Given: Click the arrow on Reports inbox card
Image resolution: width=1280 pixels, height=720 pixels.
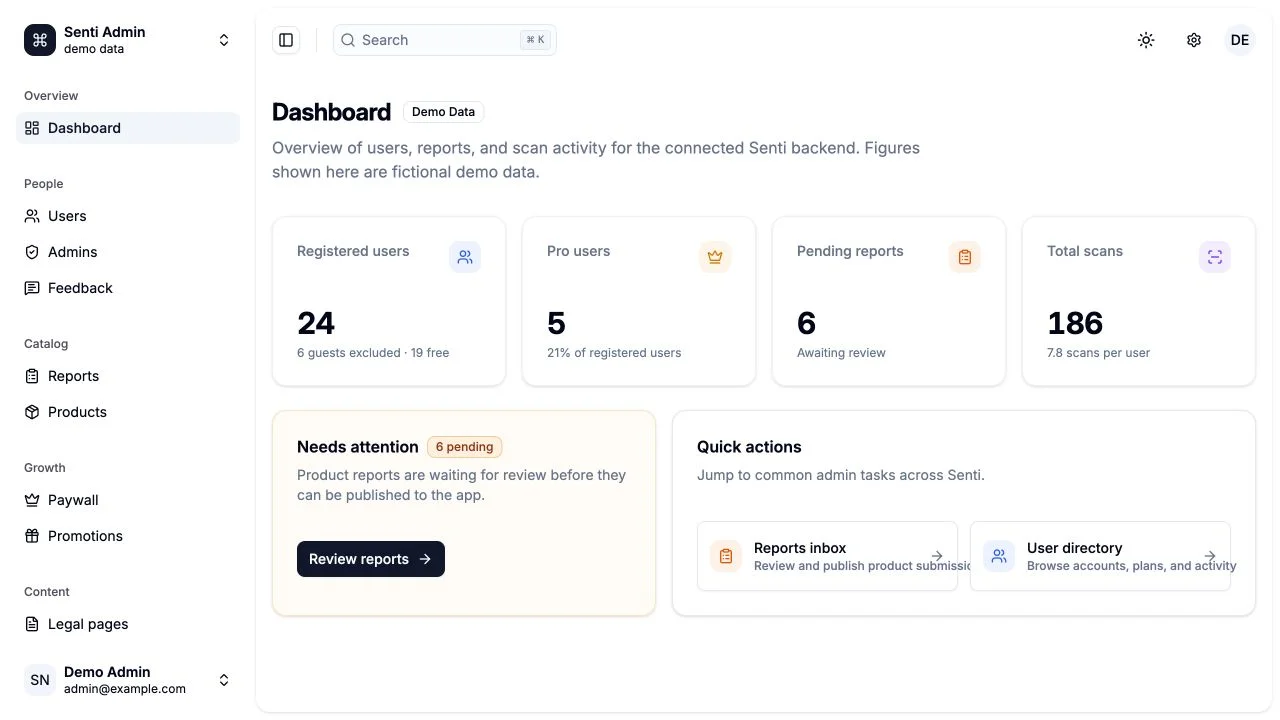Looking at the screenshot, I should pos(937,556).
